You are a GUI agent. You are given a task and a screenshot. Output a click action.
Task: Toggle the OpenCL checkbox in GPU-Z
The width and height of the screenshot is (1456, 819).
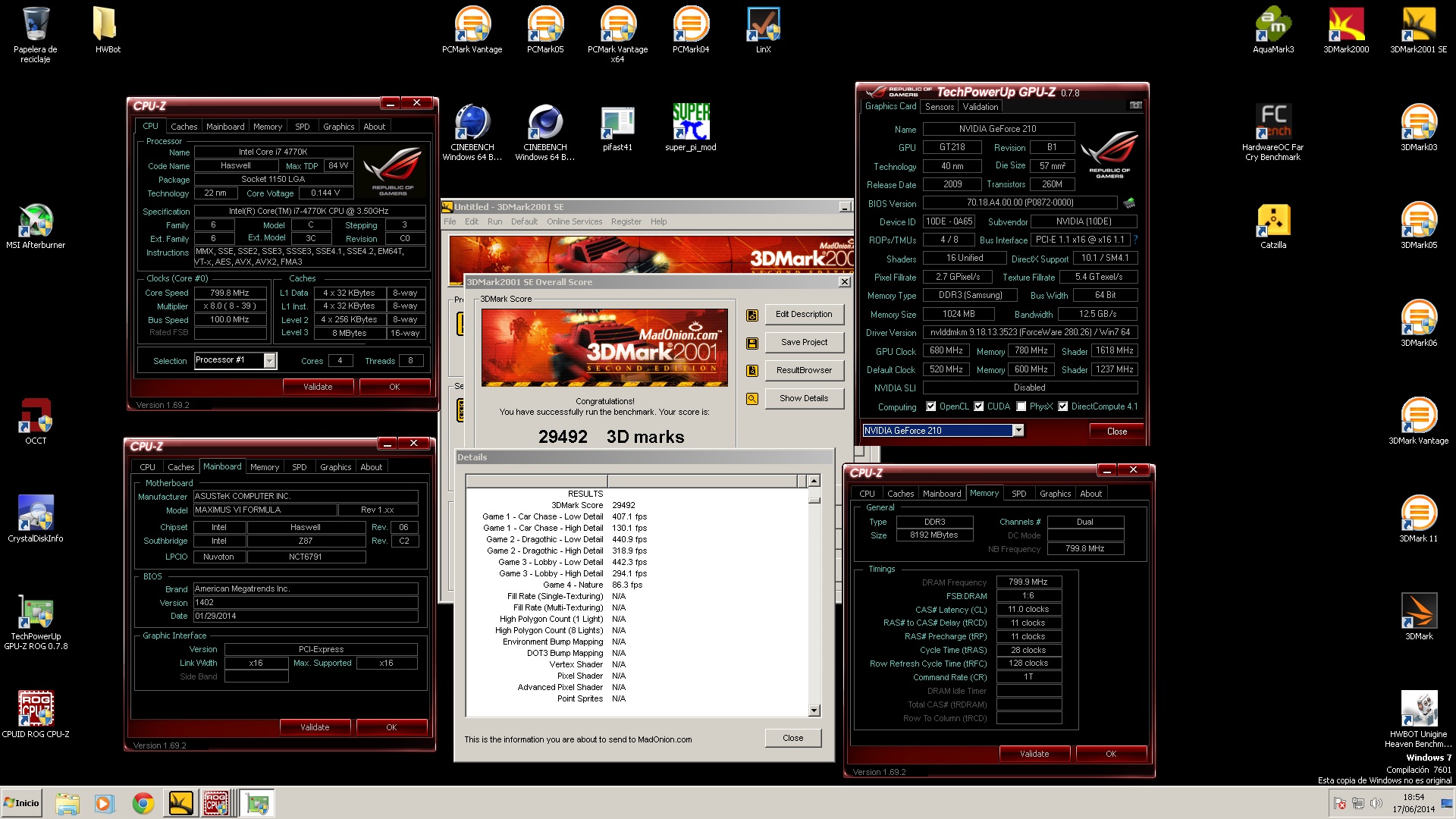931,406
